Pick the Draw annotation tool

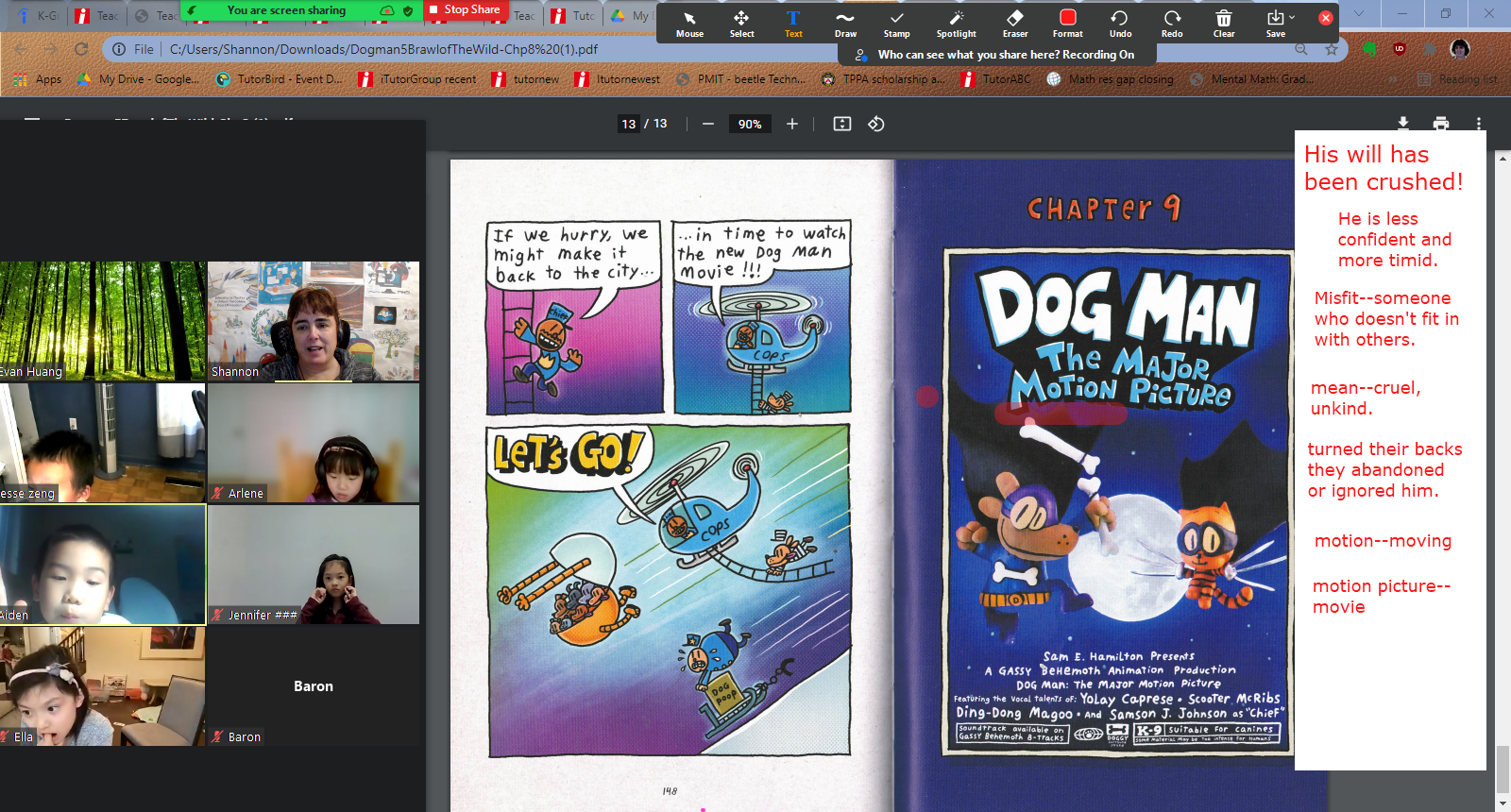coord(845,24)
